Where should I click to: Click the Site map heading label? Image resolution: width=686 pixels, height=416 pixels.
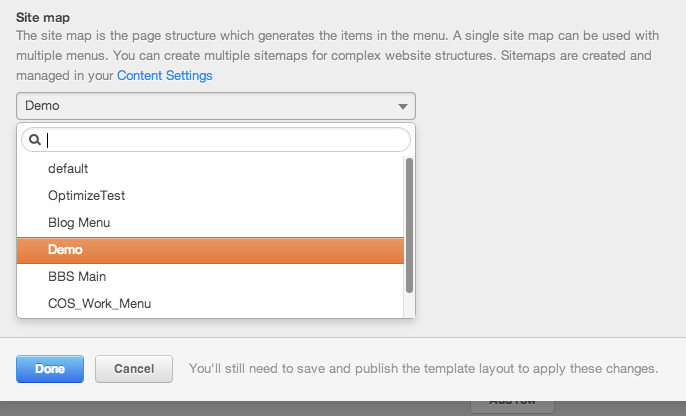pyautogui.click(x=43, y=17)
